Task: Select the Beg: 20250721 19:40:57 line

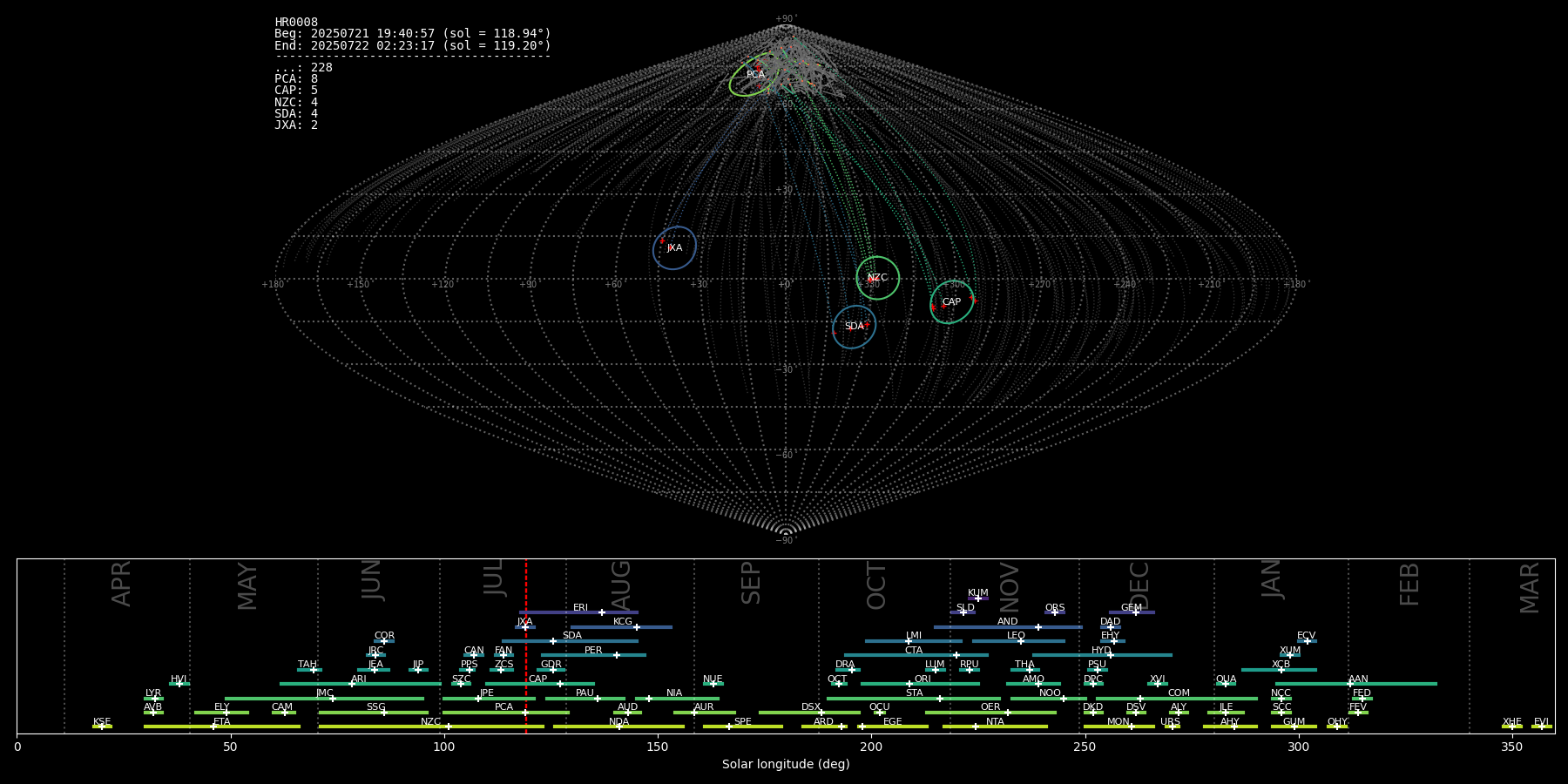Action: pos(413,34)
